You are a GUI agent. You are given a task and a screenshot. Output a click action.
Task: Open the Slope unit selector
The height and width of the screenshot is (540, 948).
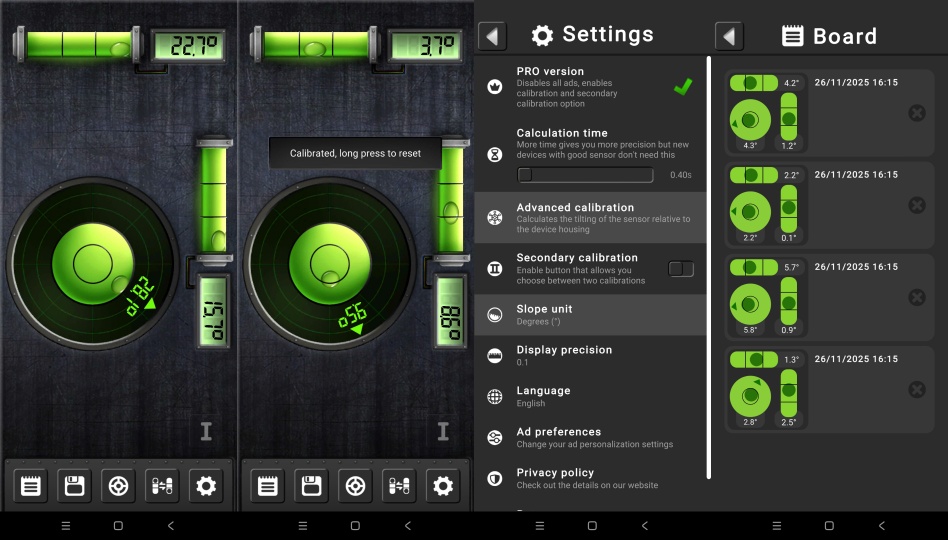[x=590, y=315]
